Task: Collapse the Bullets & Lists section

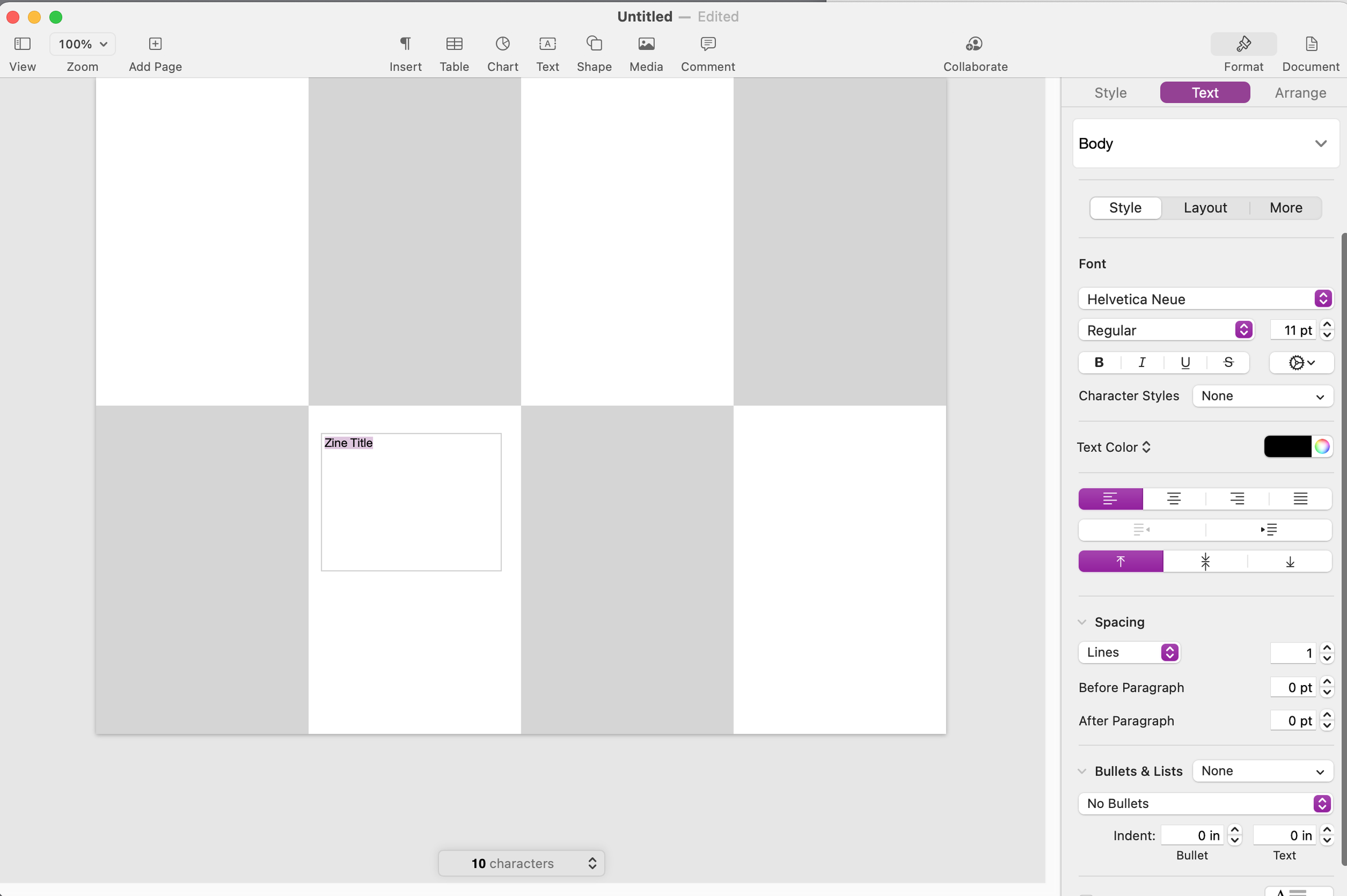Action: (x=1082, y=771)
